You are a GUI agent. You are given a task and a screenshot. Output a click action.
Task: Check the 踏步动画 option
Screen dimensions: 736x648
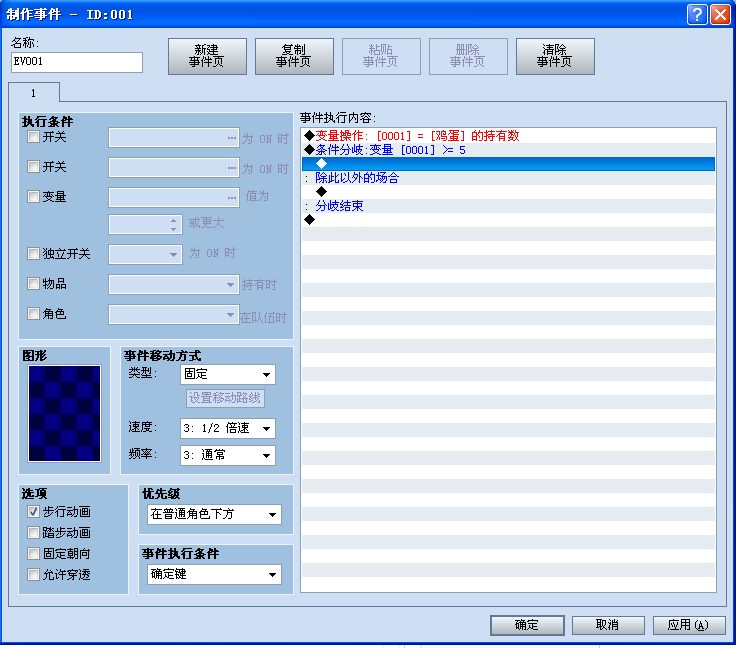(33, 533)
